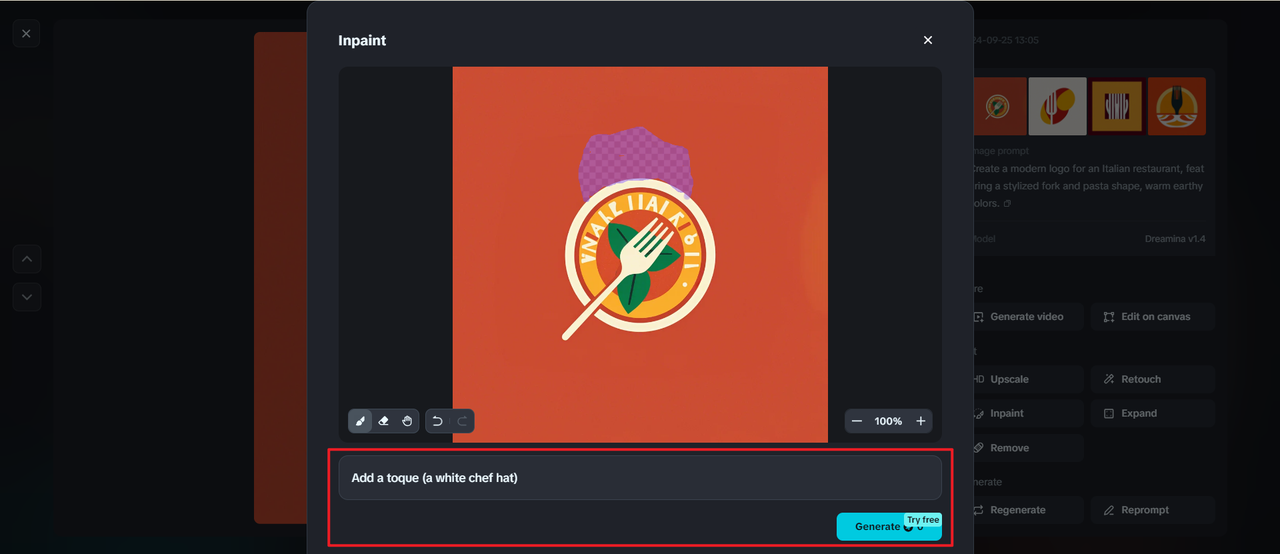Undo the last brush stroke
Image resolution: width=1280 pixels, height=554 pixels.
(x=438, y=421)
